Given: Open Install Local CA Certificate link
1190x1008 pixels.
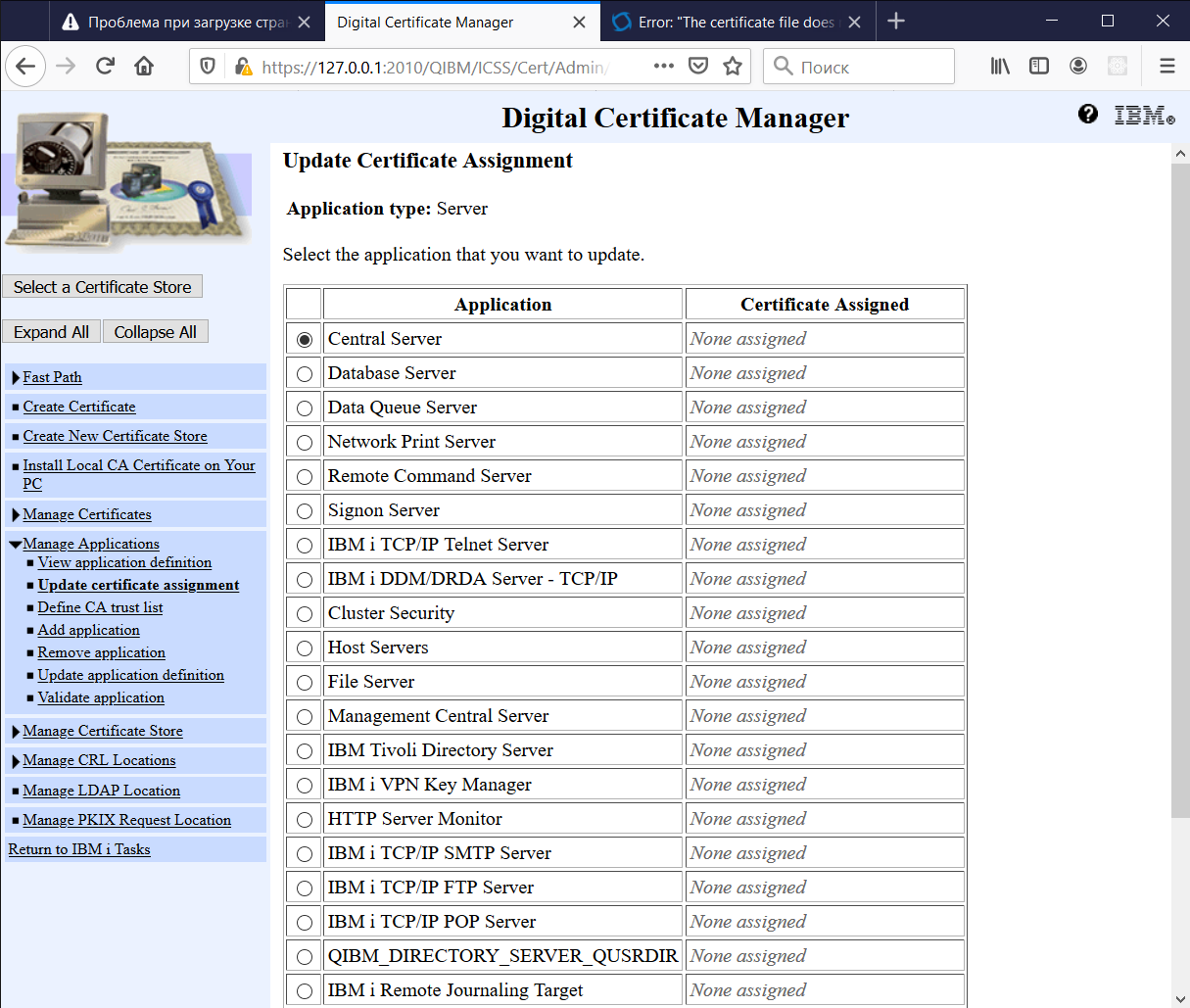Looking at the screenshot, I should coord(138,474).
